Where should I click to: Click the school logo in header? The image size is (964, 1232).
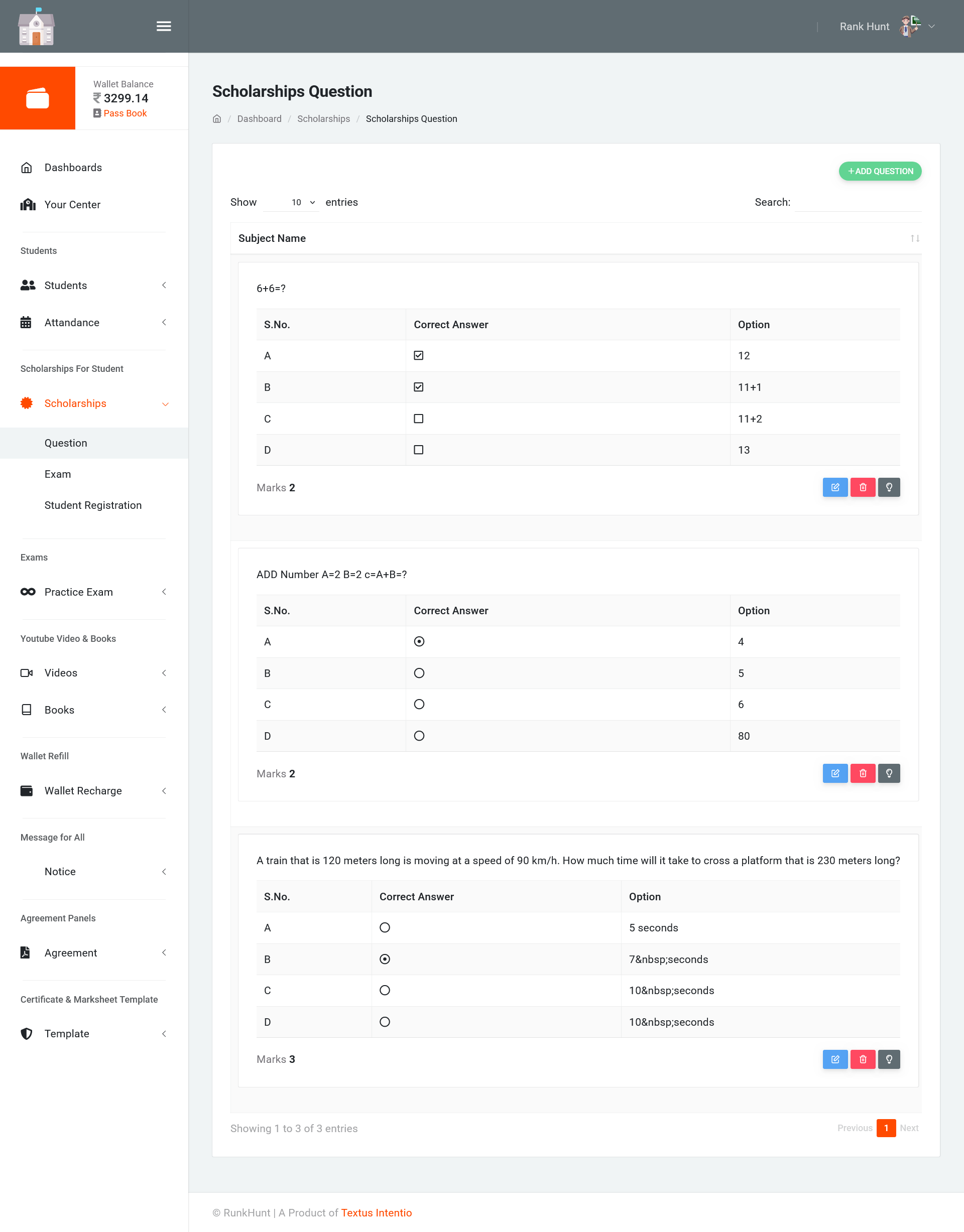coord(36,28)
